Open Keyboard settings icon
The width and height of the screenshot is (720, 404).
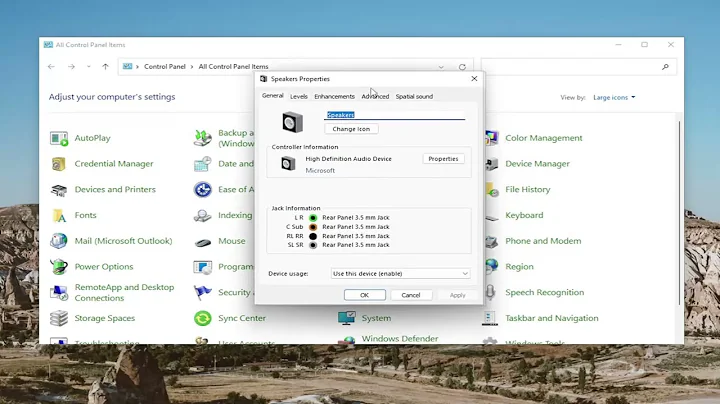tap(491, 217)
